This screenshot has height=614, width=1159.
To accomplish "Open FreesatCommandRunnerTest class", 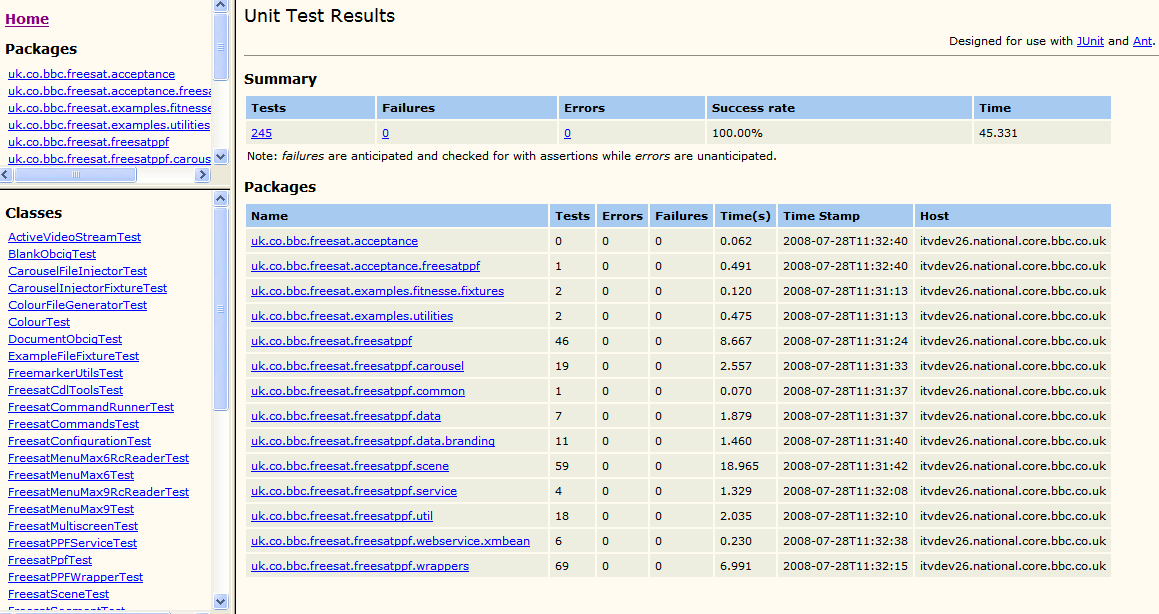I will coord(90,407).
